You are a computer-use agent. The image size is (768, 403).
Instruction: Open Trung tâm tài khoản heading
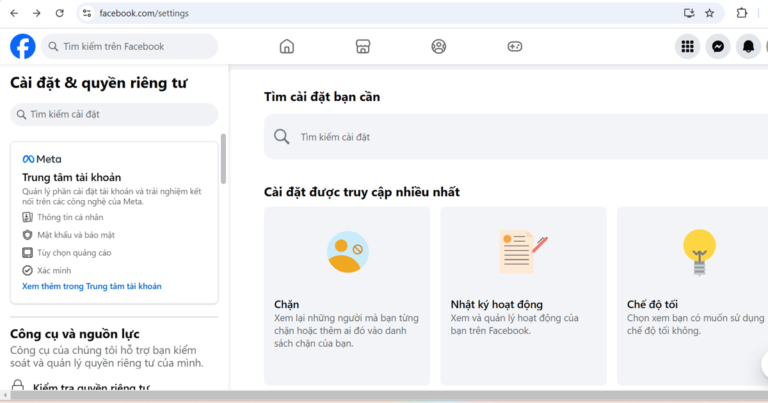[72, 177]
